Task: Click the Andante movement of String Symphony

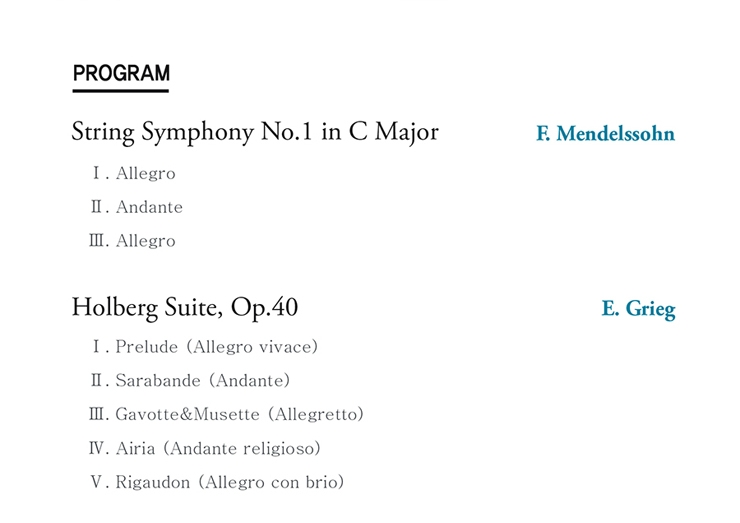Action: (149, 208)
